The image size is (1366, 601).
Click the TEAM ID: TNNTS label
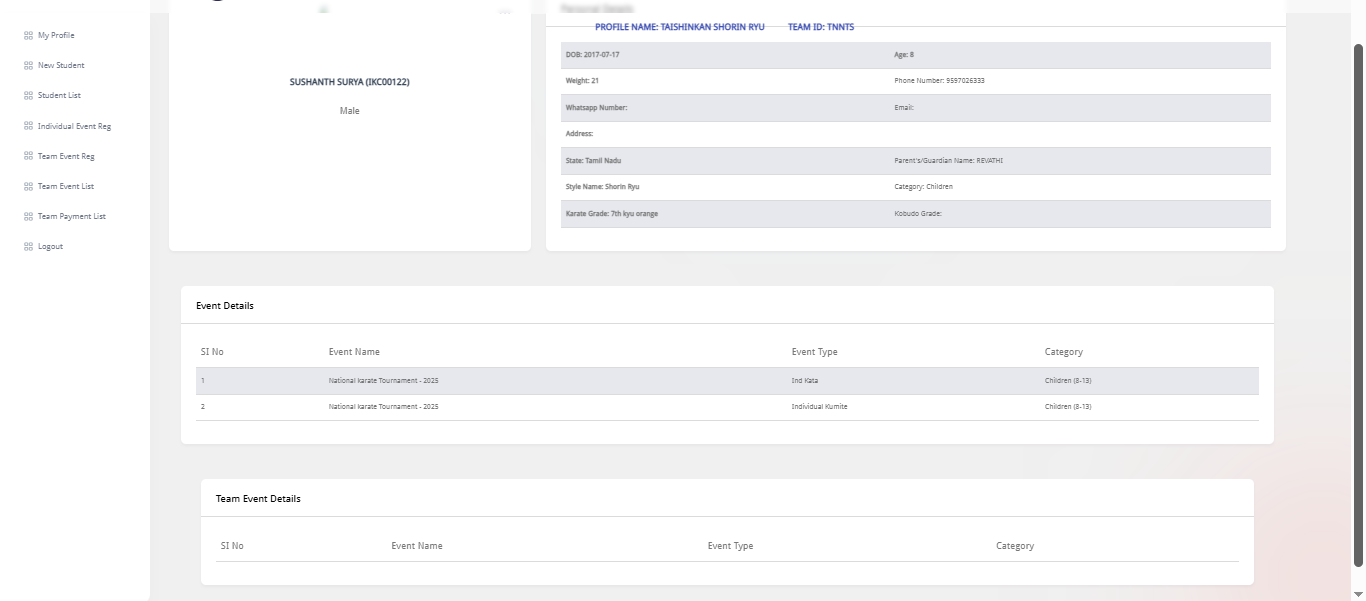pyautogui.click(x=821, y=27)
